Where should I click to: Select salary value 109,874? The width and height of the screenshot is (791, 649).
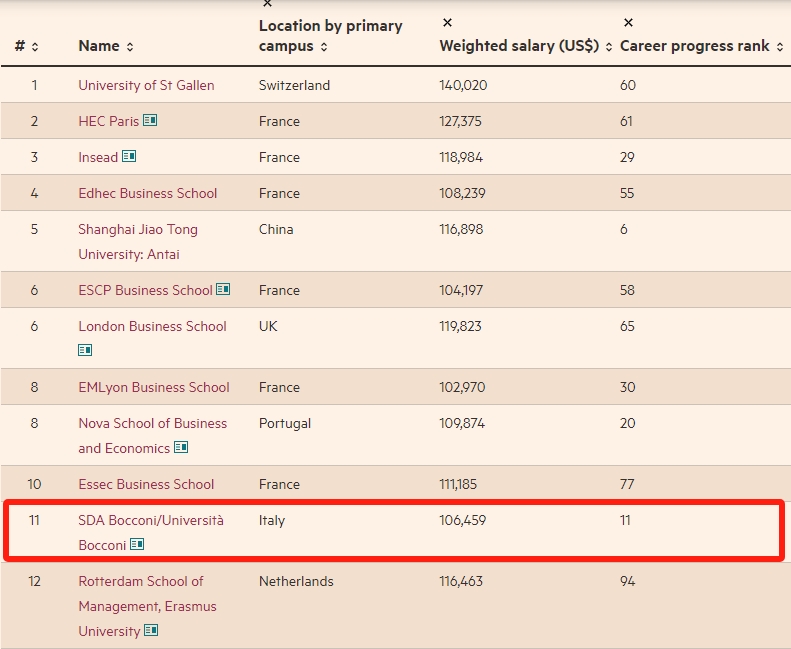[x=462, y=424]
